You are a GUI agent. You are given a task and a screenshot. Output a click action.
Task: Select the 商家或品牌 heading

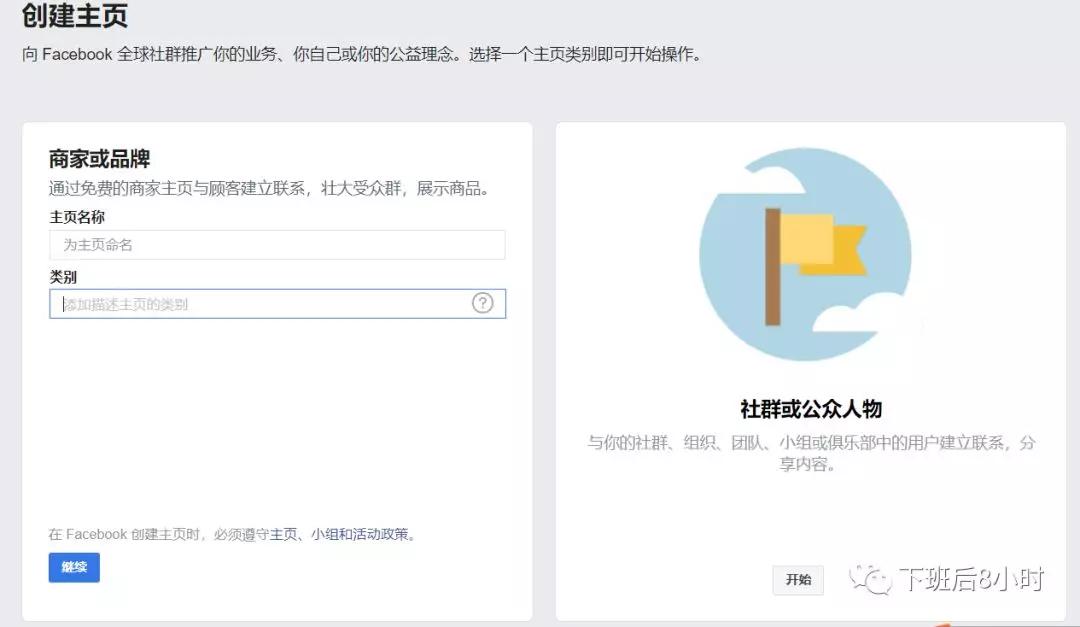pos(99,159)
